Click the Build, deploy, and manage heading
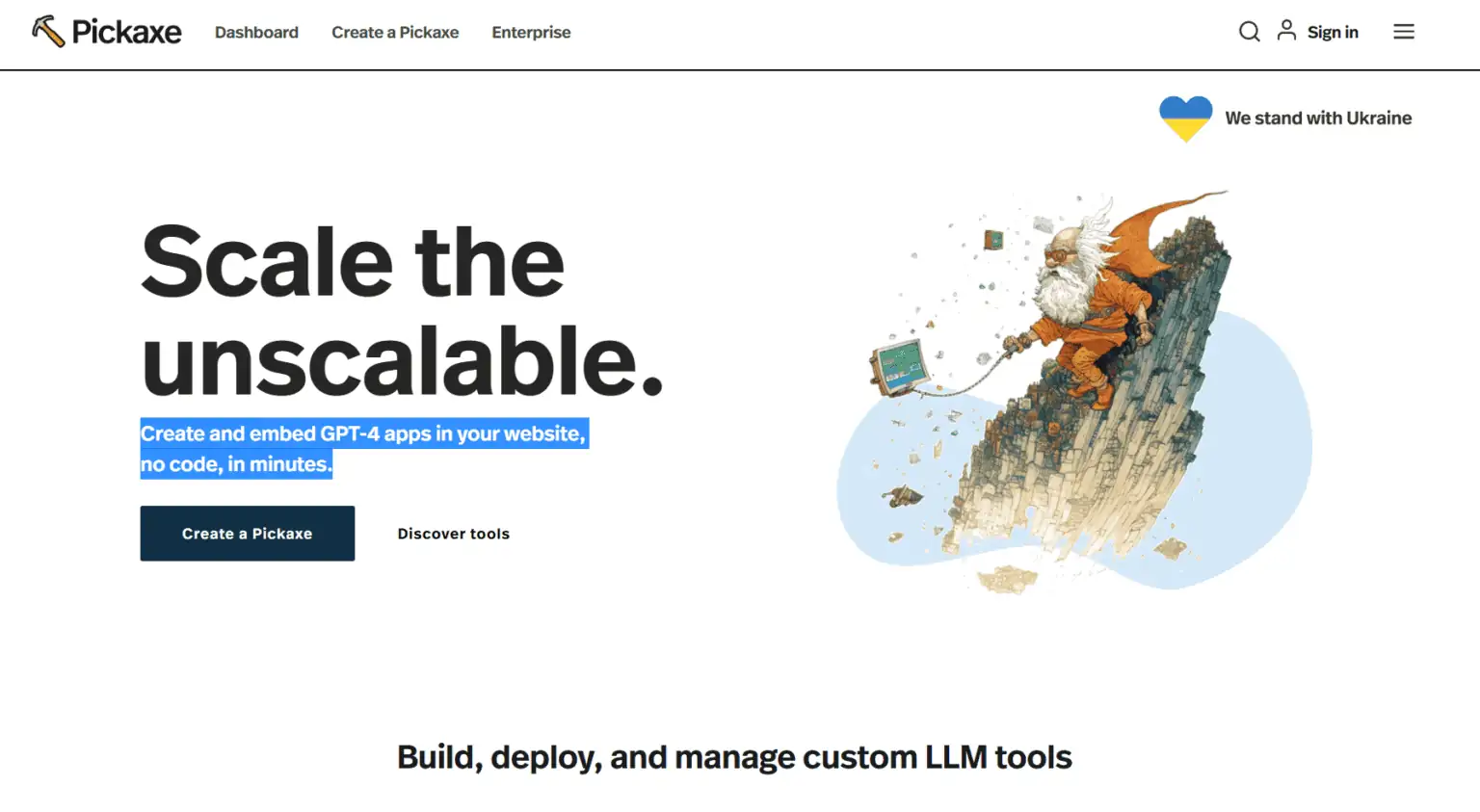Screen dimensions: 1480x812 [x=734, y=758]
